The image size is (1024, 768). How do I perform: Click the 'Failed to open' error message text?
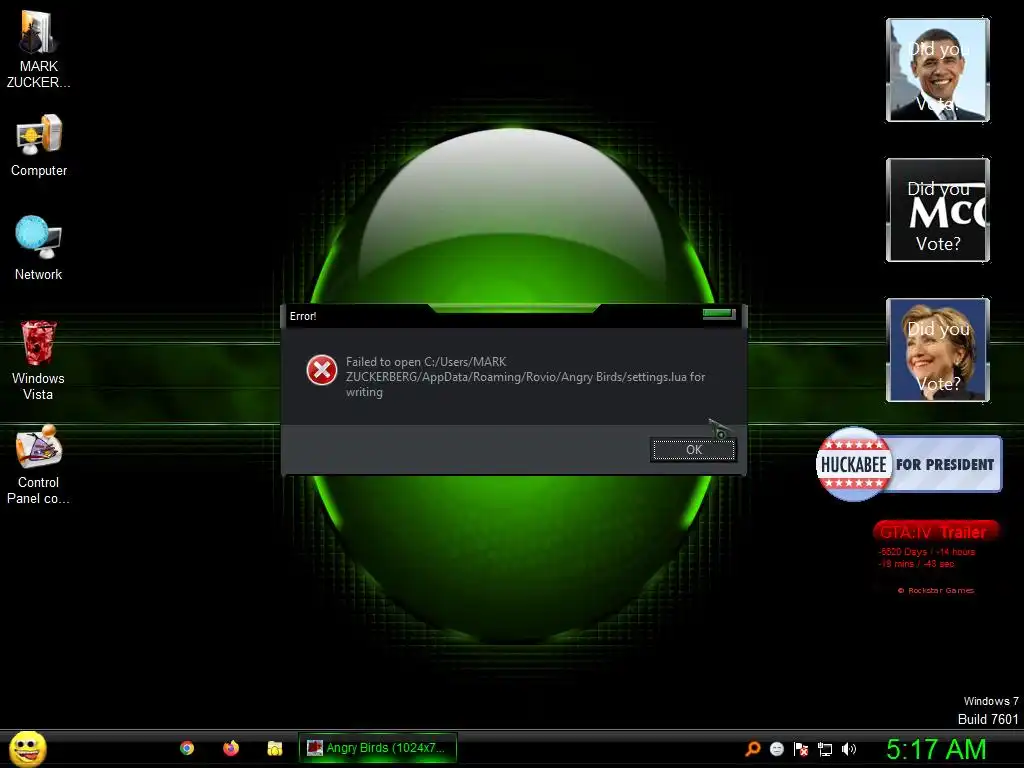pos(525,377)
